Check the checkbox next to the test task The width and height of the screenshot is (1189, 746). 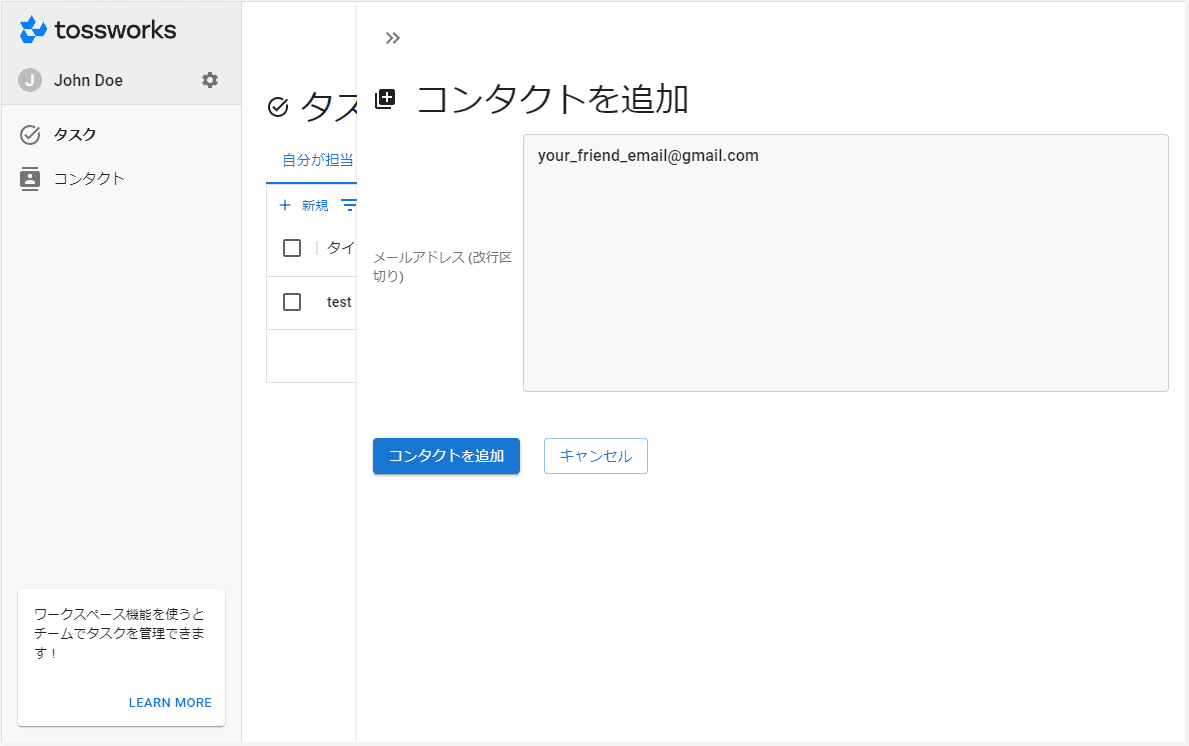pos(291,302)
